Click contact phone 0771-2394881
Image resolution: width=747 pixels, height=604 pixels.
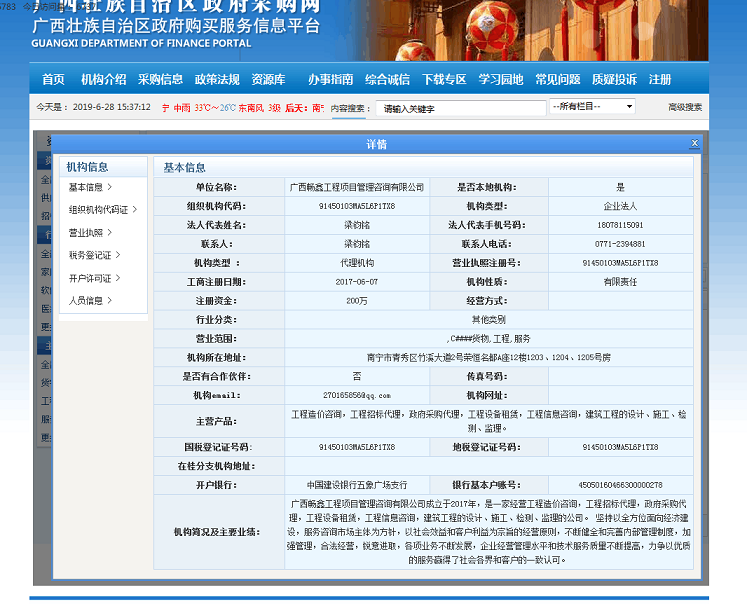pyautogui.click(x=620, y=244)
